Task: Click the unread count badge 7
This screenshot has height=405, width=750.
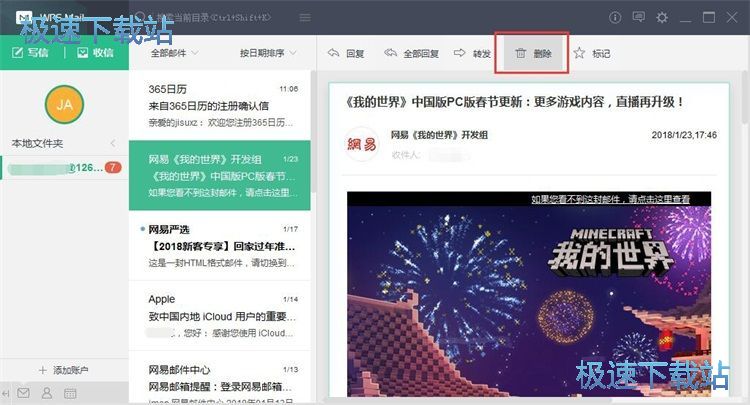Action: pos(113,167)
